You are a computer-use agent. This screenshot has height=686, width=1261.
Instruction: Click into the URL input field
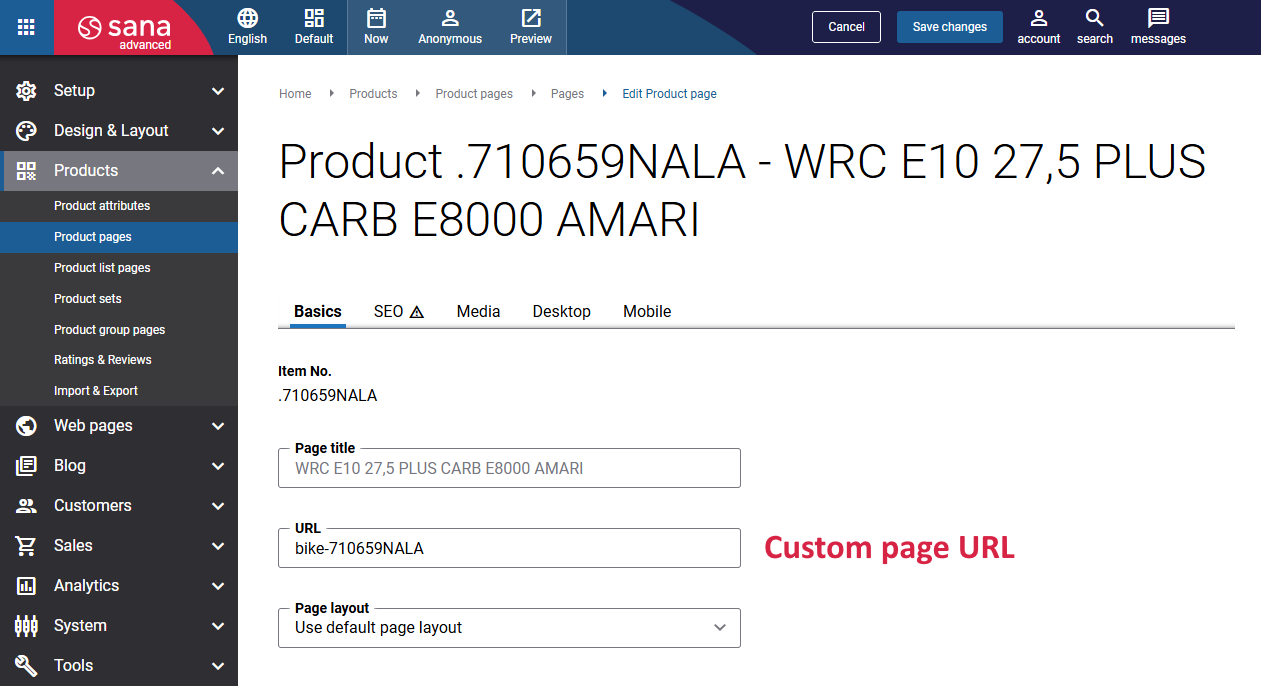coord(509,548)
